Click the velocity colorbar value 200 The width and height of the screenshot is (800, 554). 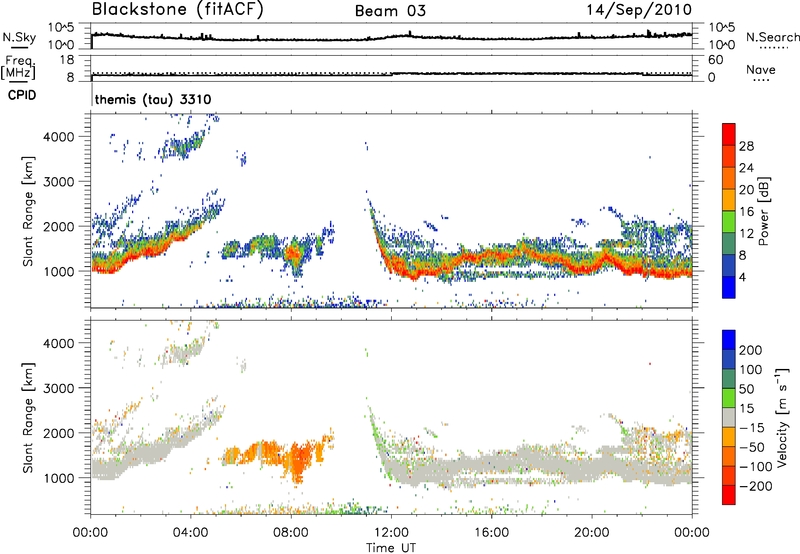click(751, 350)
